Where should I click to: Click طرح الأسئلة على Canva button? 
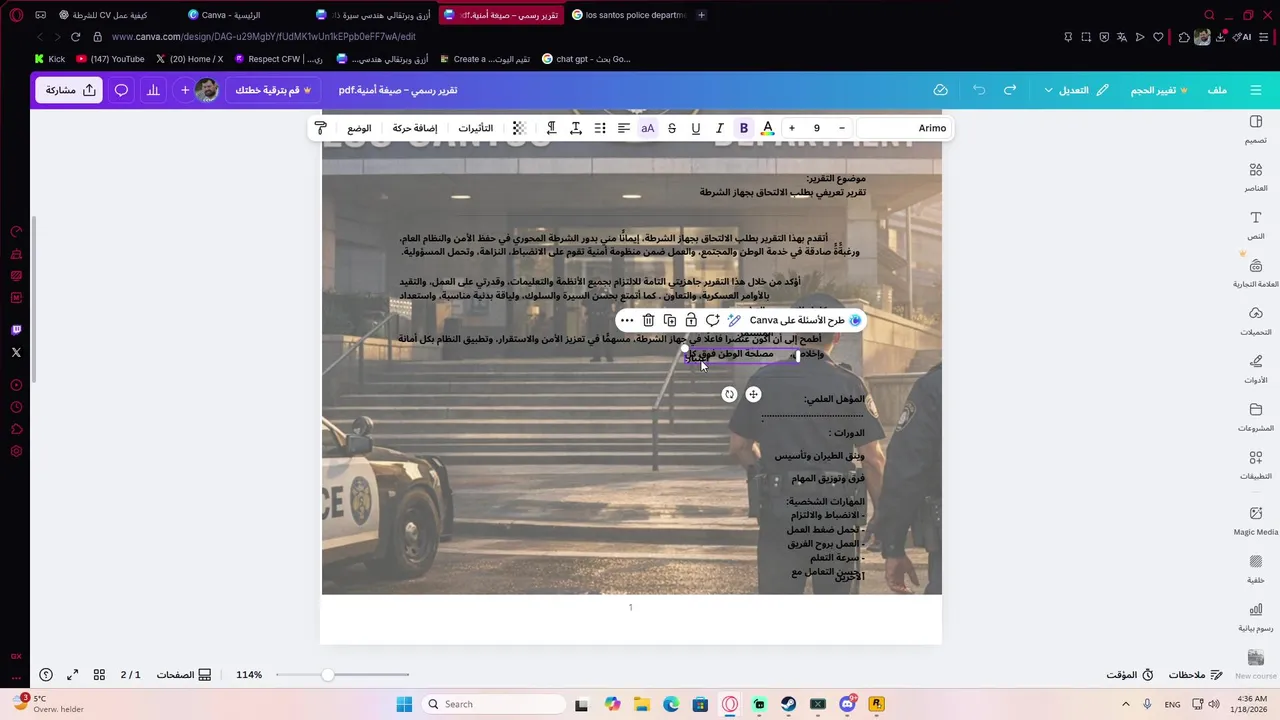click(805, 320)
